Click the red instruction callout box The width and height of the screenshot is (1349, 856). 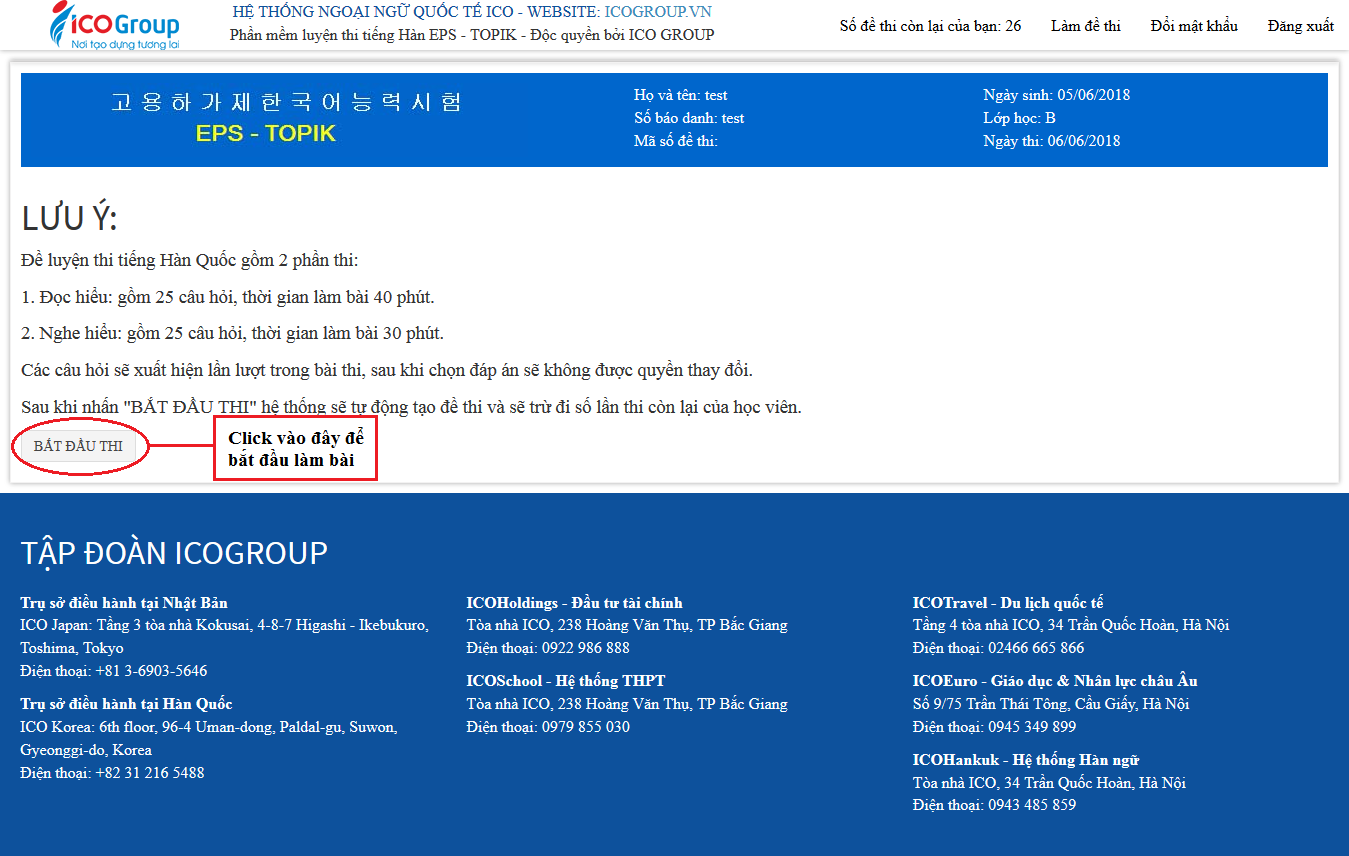[x=296, y=450]
